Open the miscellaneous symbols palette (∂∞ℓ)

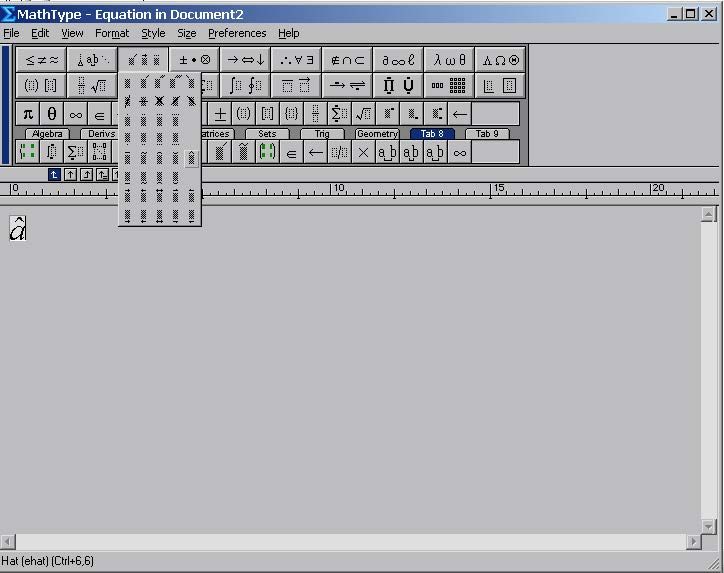tap(398, 60)
